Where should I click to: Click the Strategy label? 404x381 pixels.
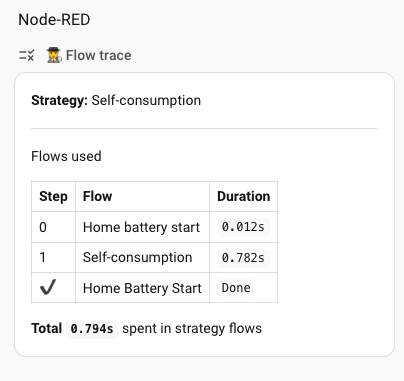[x=59, y=100]
